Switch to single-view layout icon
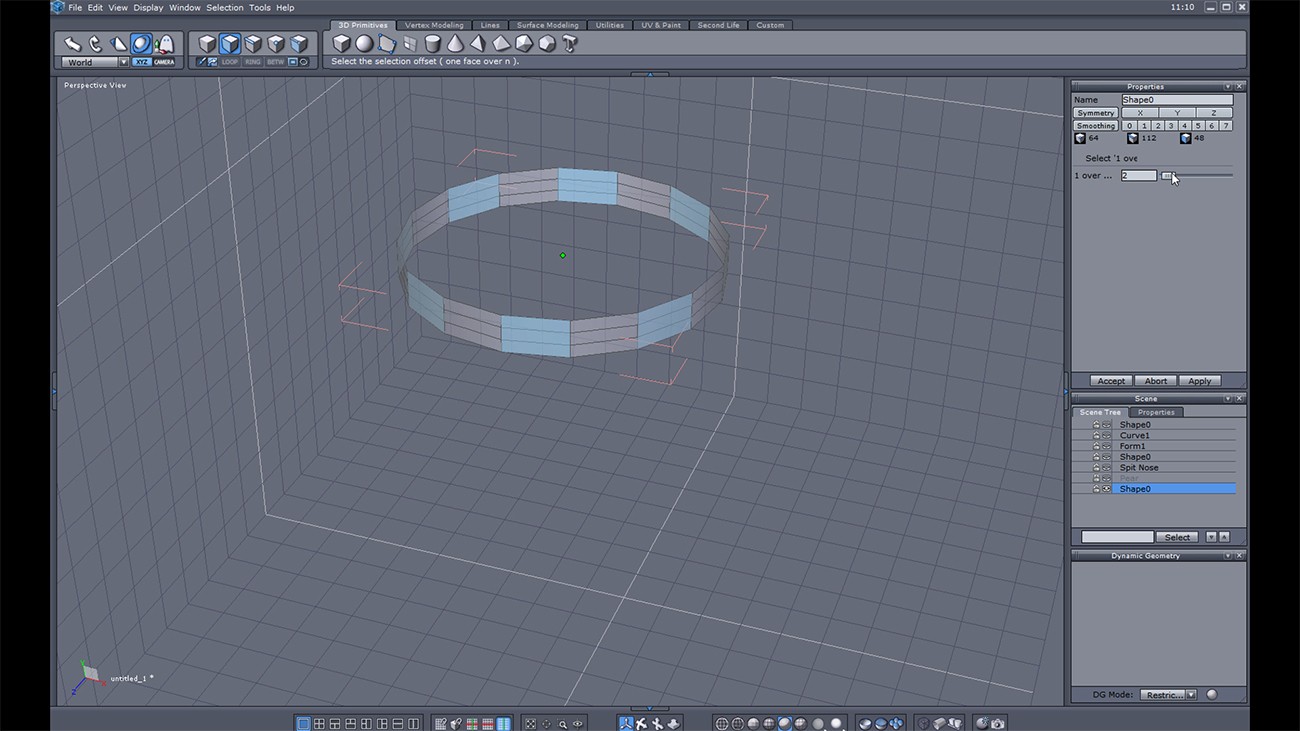This screenshot has width=1300, height=731. coord(303,723)
